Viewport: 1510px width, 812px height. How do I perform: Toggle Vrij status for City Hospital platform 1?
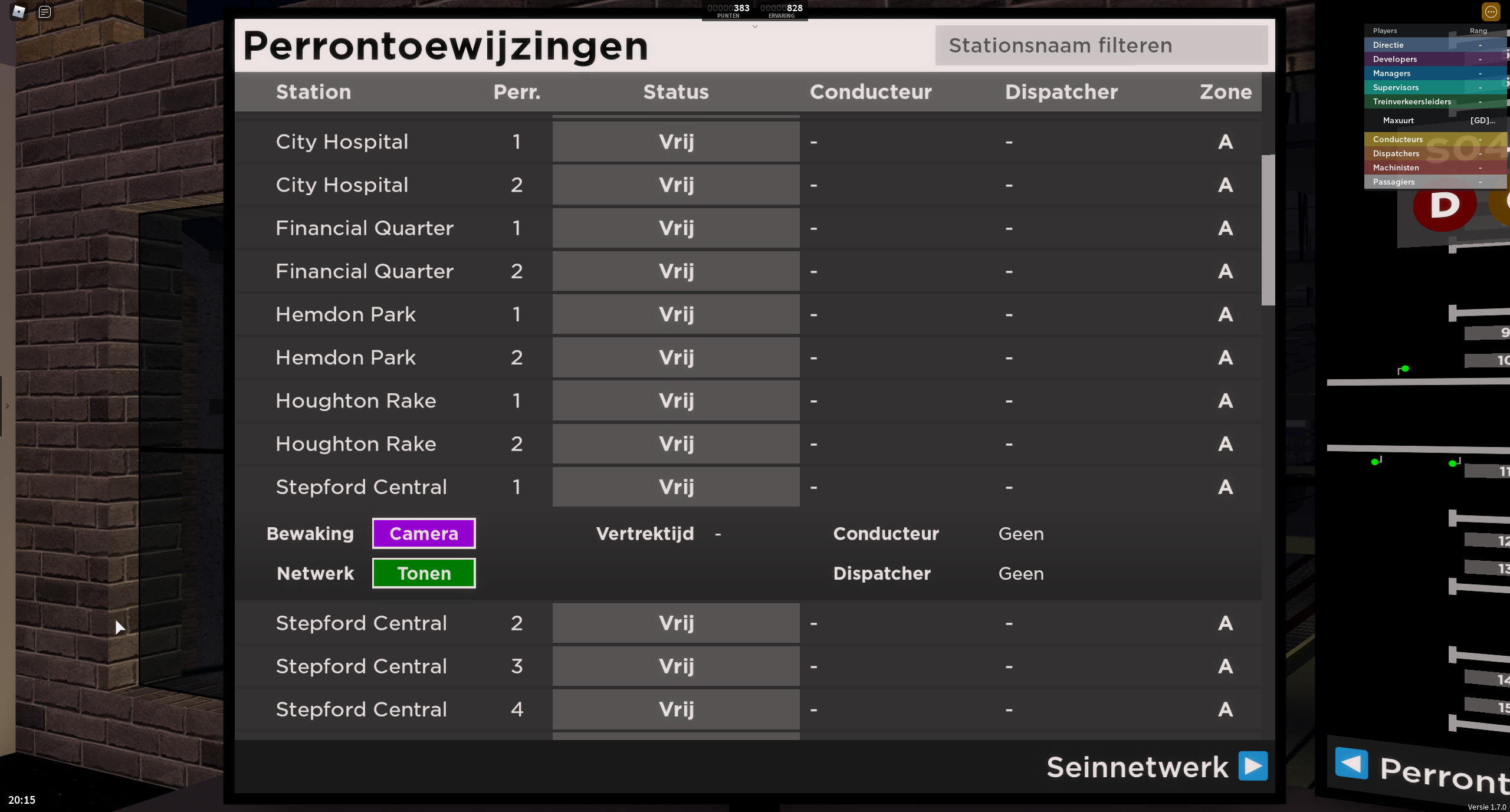click(x=676, y=142)
